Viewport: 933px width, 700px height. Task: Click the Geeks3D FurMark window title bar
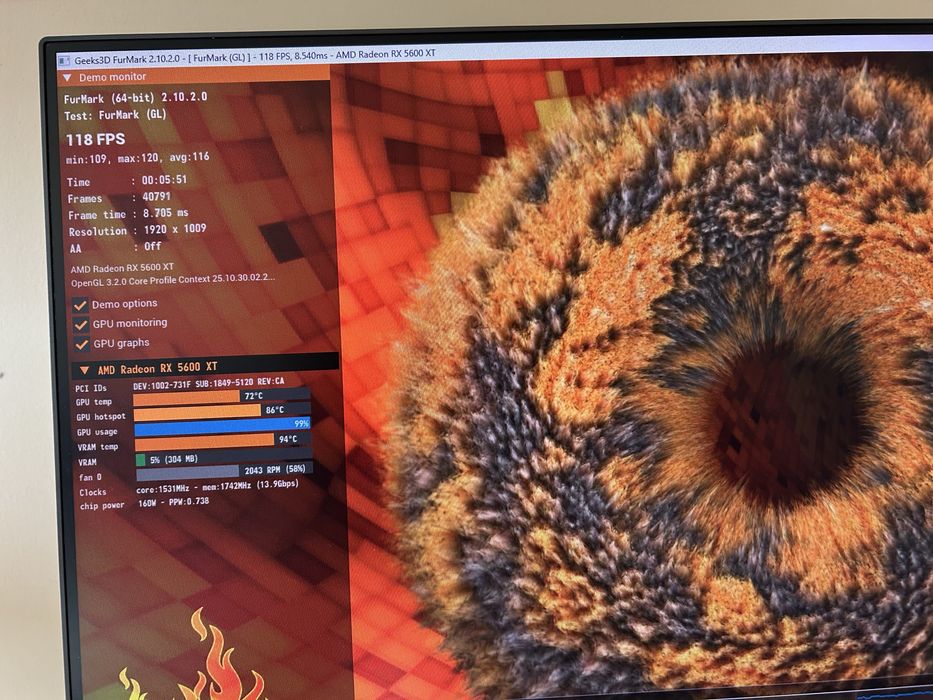click(494, 52)
